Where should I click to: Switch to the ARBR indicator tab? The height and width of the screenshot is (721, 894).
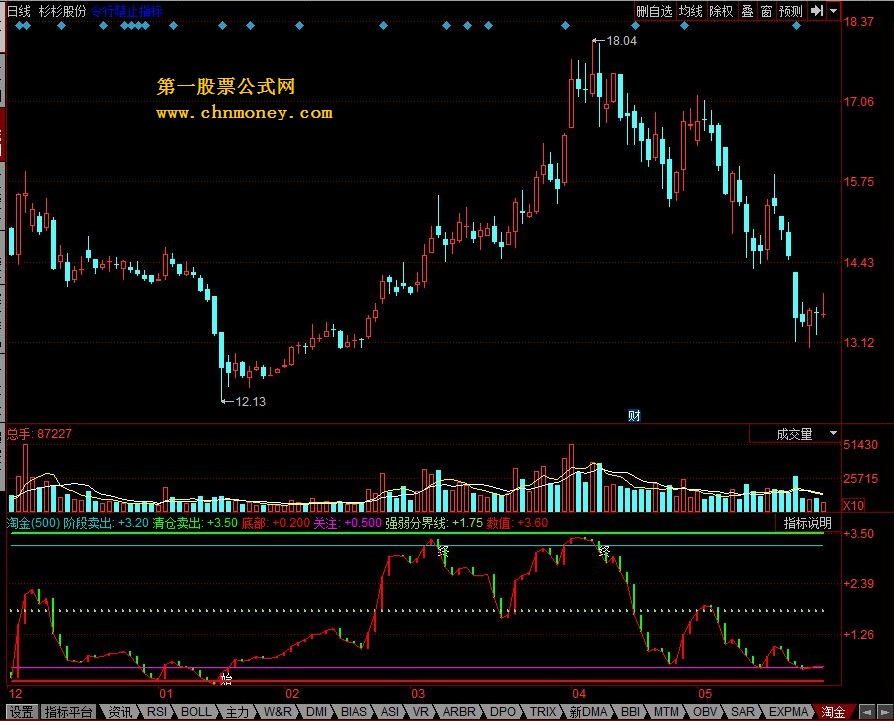pyautogui.click(x=458, y=712)
